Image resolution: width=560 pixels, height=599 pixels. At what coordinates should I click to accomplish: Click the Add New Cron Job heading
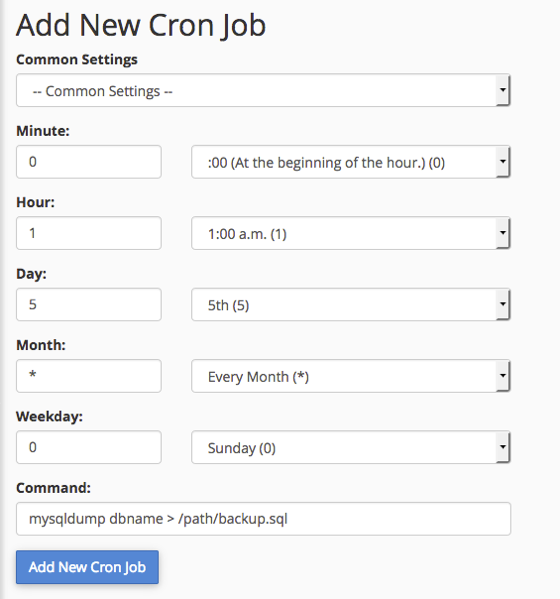click(x=141, y=26)
